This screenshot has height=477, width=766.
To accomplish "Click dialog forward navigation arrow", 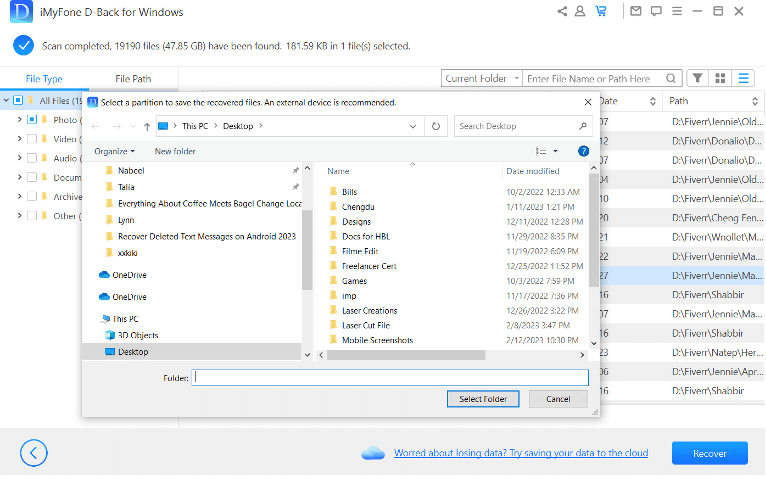I will 116,127.
